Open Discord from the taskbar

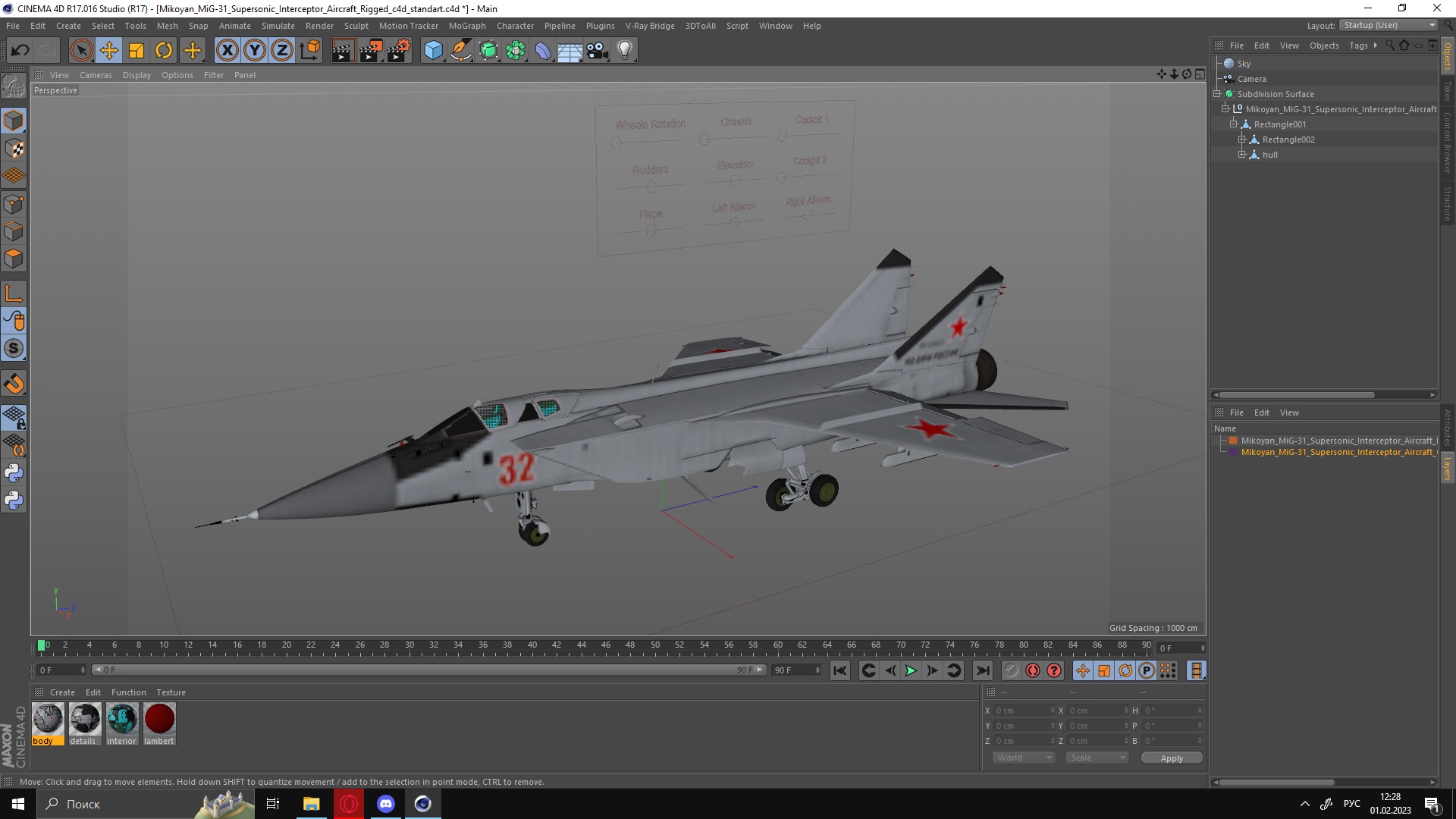386,804
